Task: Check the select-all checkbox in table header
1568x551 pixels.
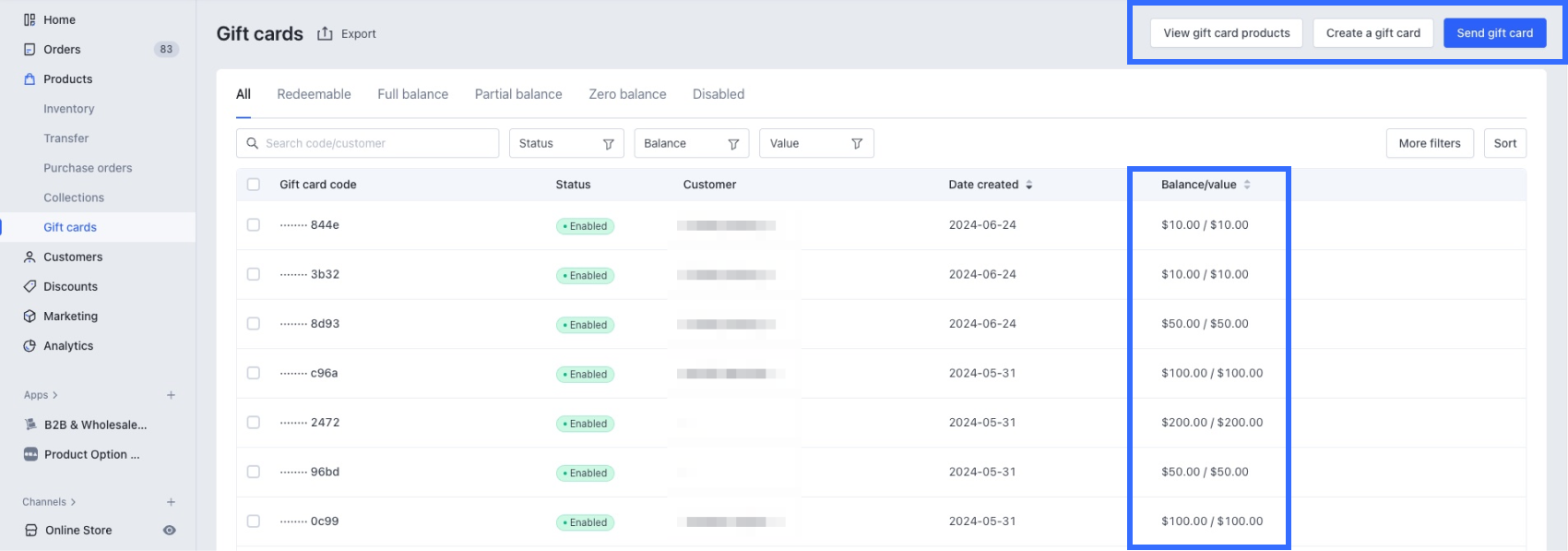Action: (254, 185)
